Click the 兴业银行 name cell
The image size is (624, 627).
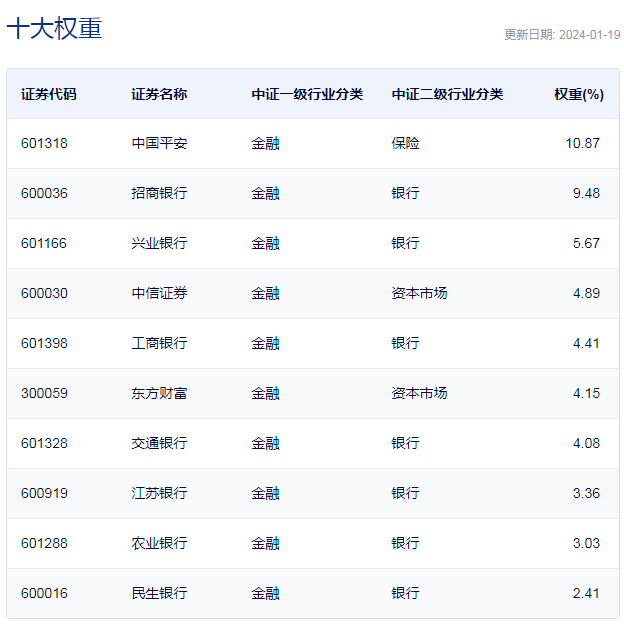(159, 243)
